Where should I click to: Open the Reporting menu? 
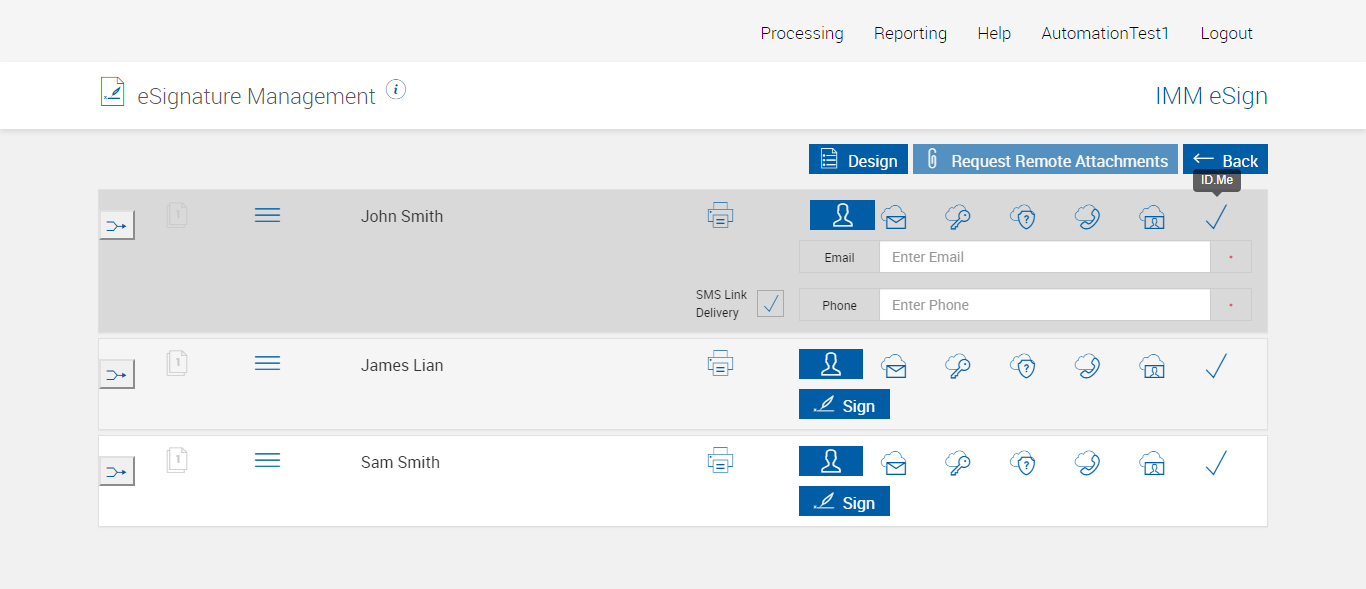point(910,33)
